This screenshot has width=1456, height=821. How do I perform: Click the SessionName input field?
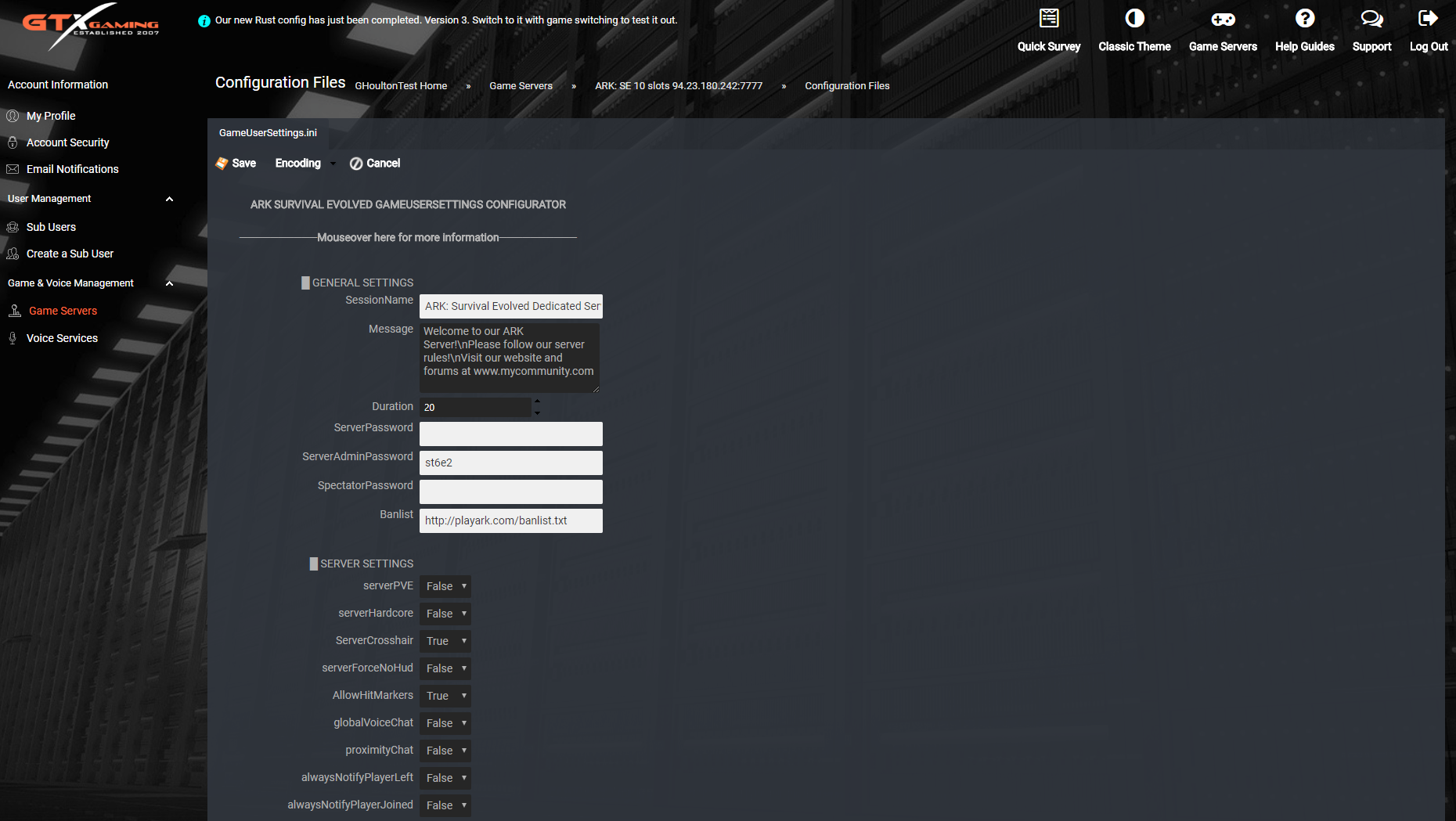tap(511, 306)
